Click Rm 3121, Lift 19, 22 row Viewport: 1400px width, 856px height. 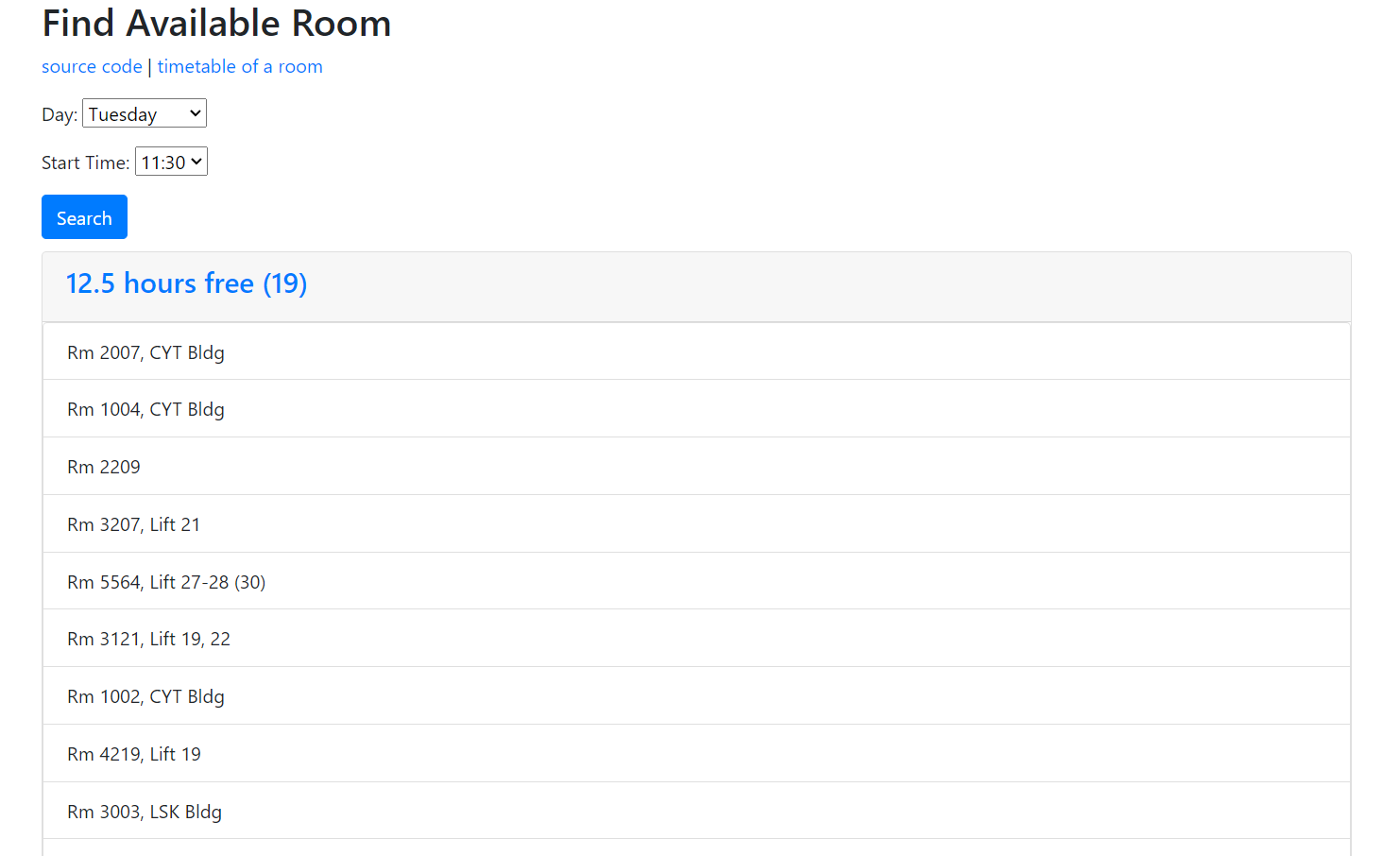tap(148, 639)
